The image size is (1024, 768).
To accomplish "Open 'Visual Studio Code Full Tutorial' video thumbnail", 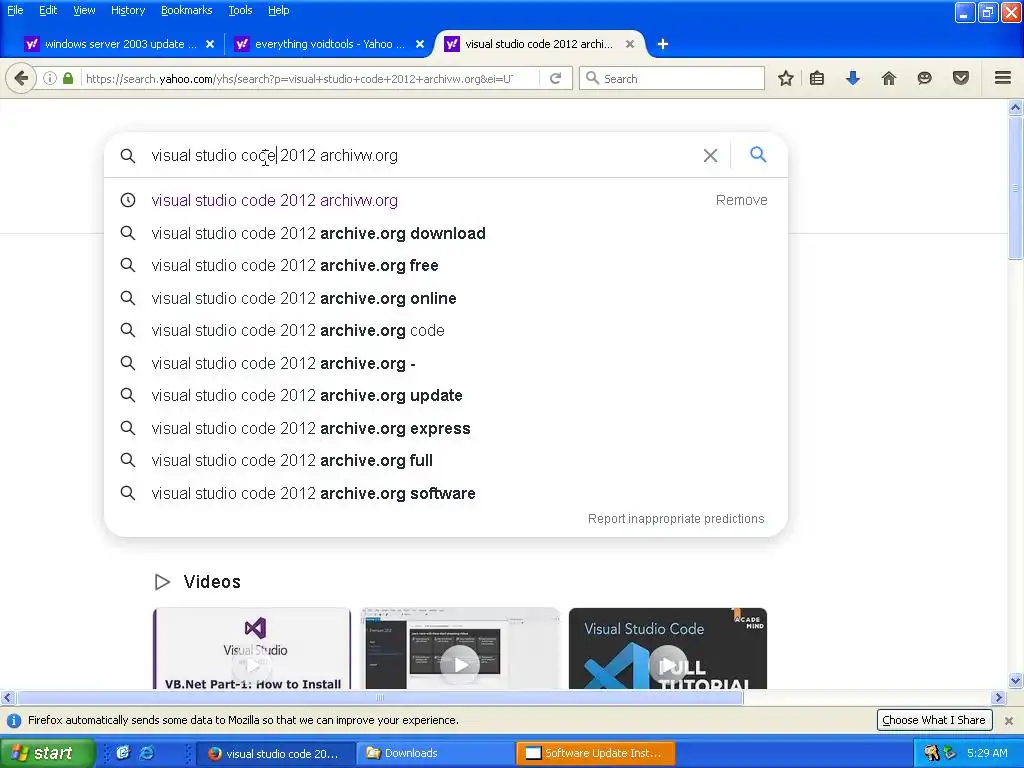I will [x=668, y=648].
